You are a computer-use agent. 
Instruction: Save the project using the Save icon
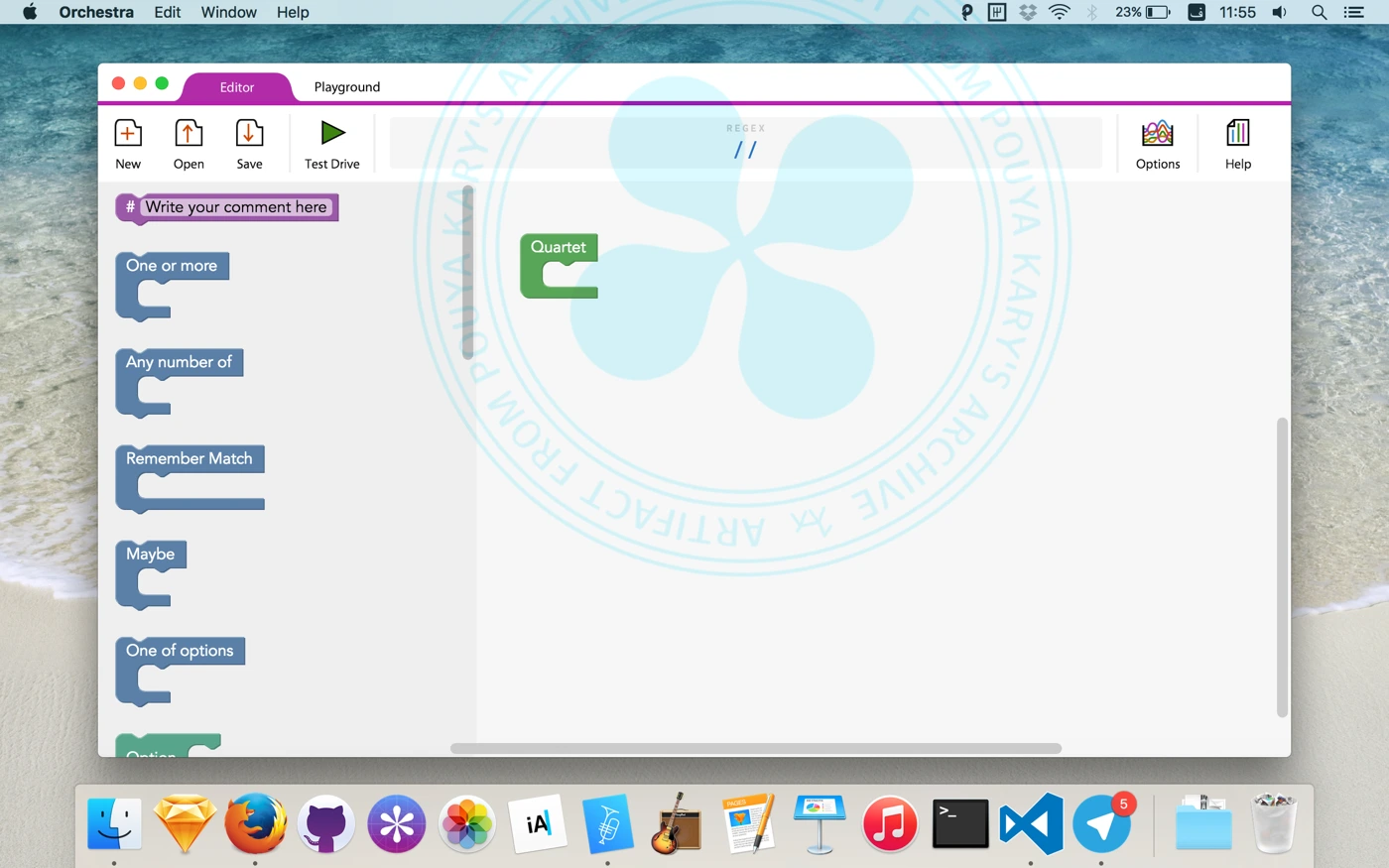tap(249, 134)
